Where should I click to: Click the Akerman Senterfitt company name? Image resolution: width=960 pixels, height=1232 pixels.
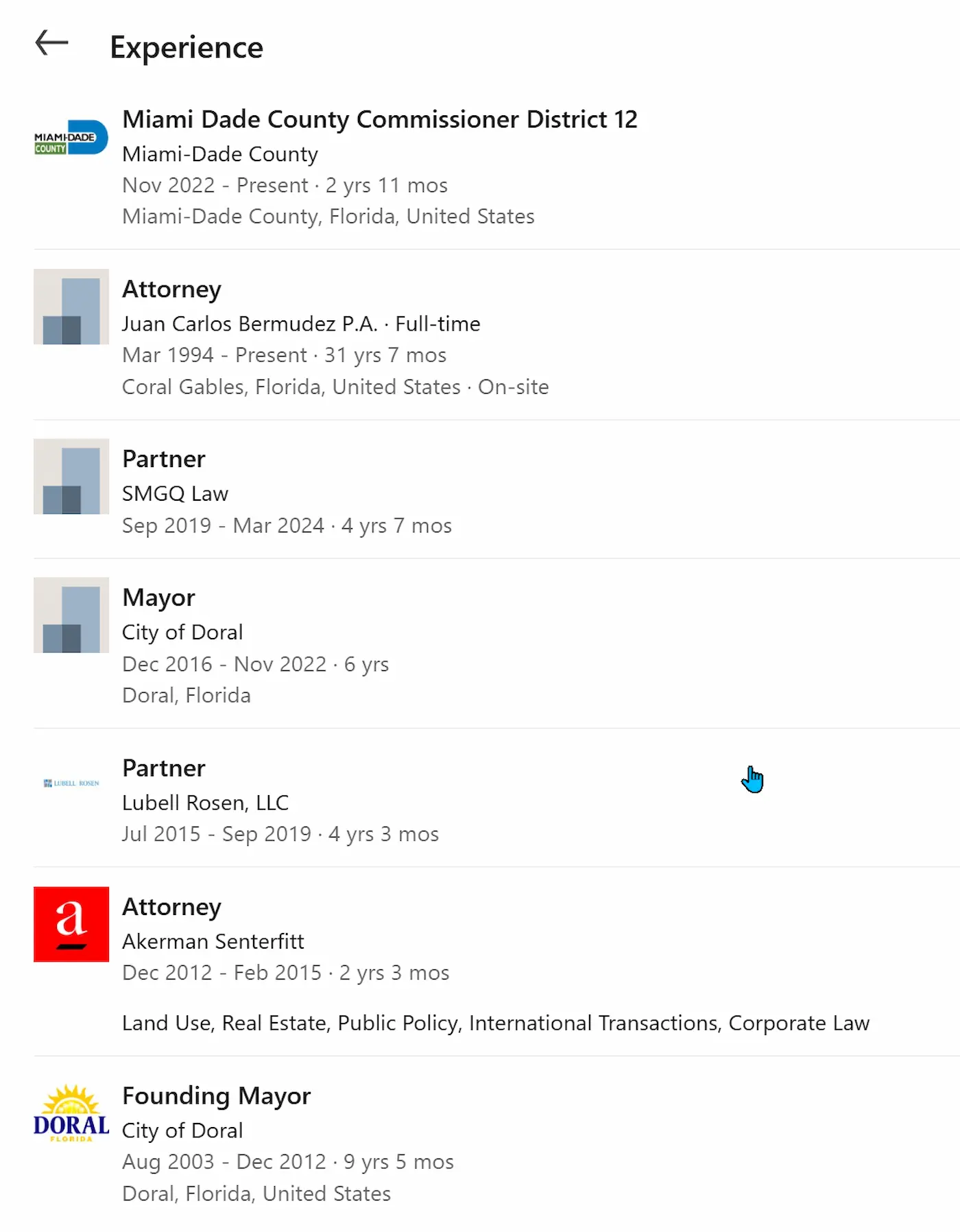tap(213, 941)
